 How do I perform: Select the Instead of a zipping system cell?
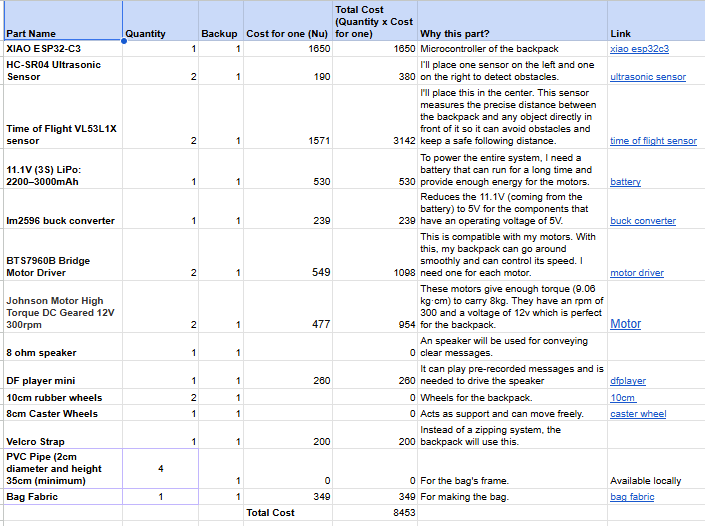coord(512,435)
